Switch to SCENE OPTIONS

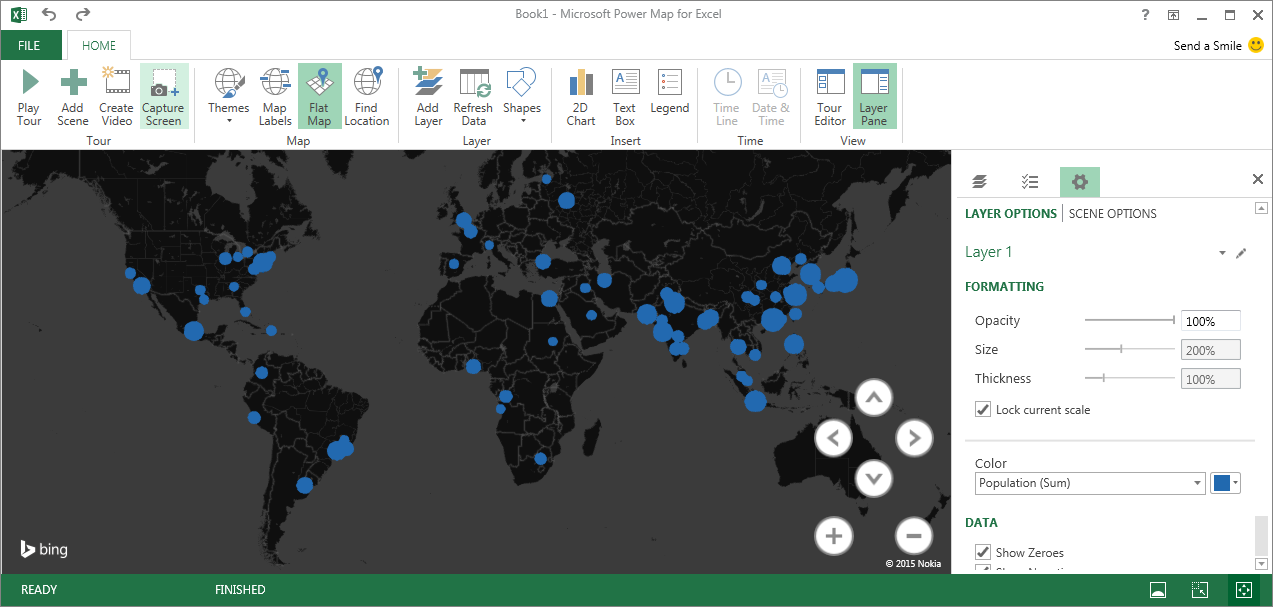coord(1113,213)
